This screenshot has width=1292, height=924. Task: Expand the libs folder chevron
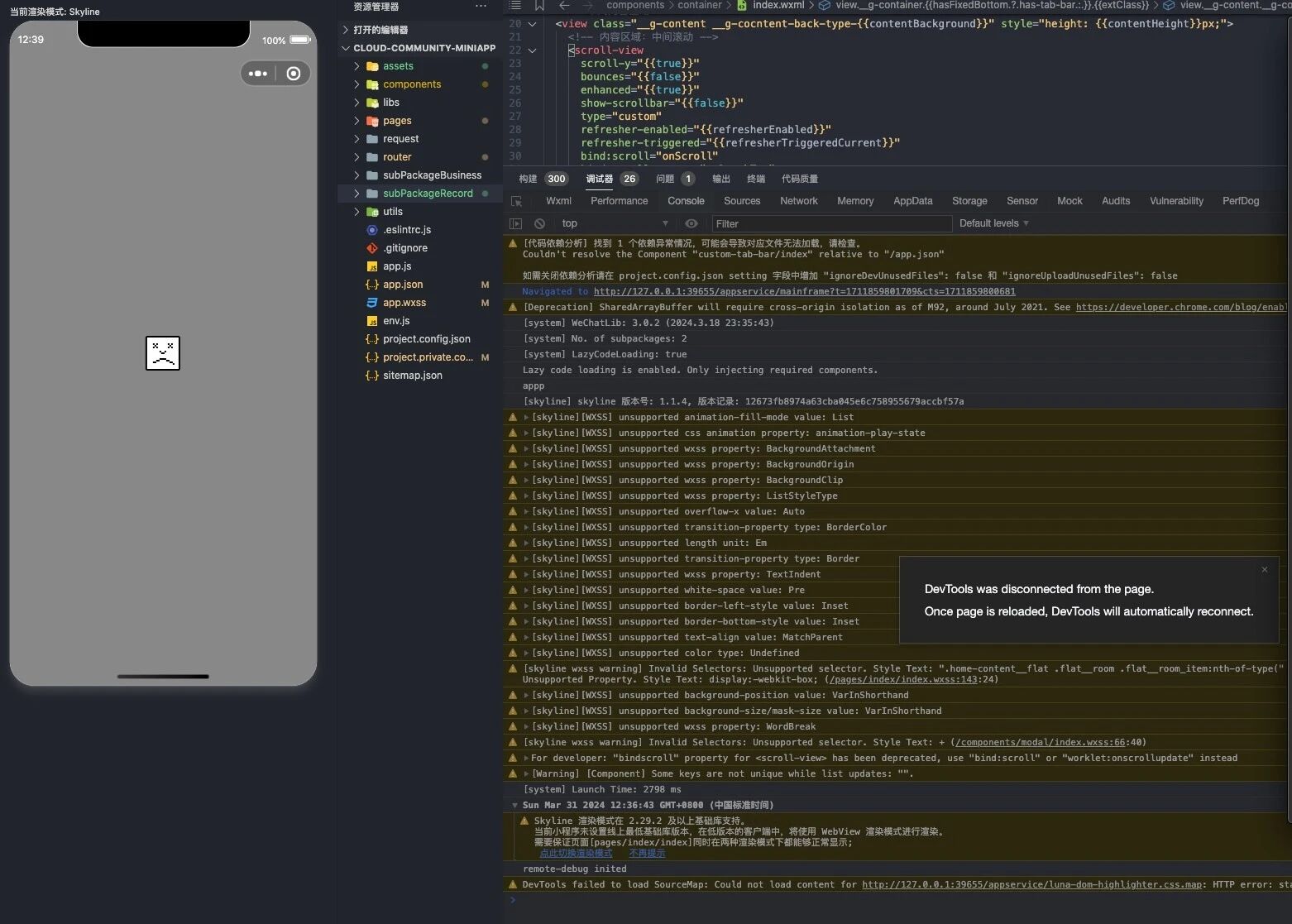point(356,103)
